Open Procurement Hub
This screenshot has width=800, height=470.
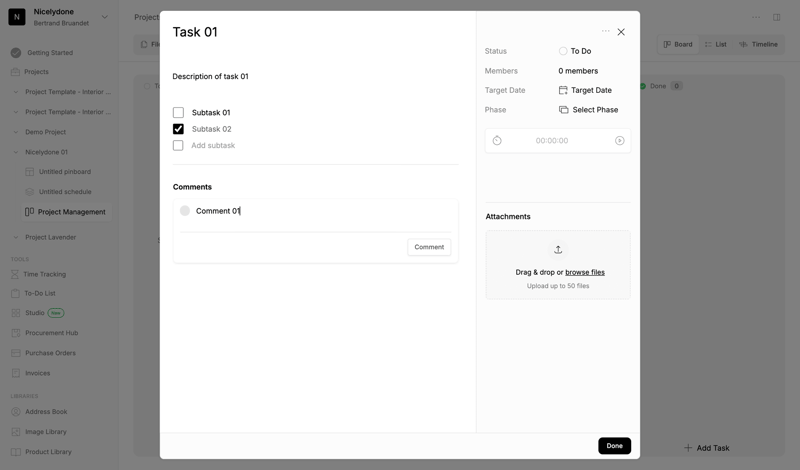tap(52, 333)
